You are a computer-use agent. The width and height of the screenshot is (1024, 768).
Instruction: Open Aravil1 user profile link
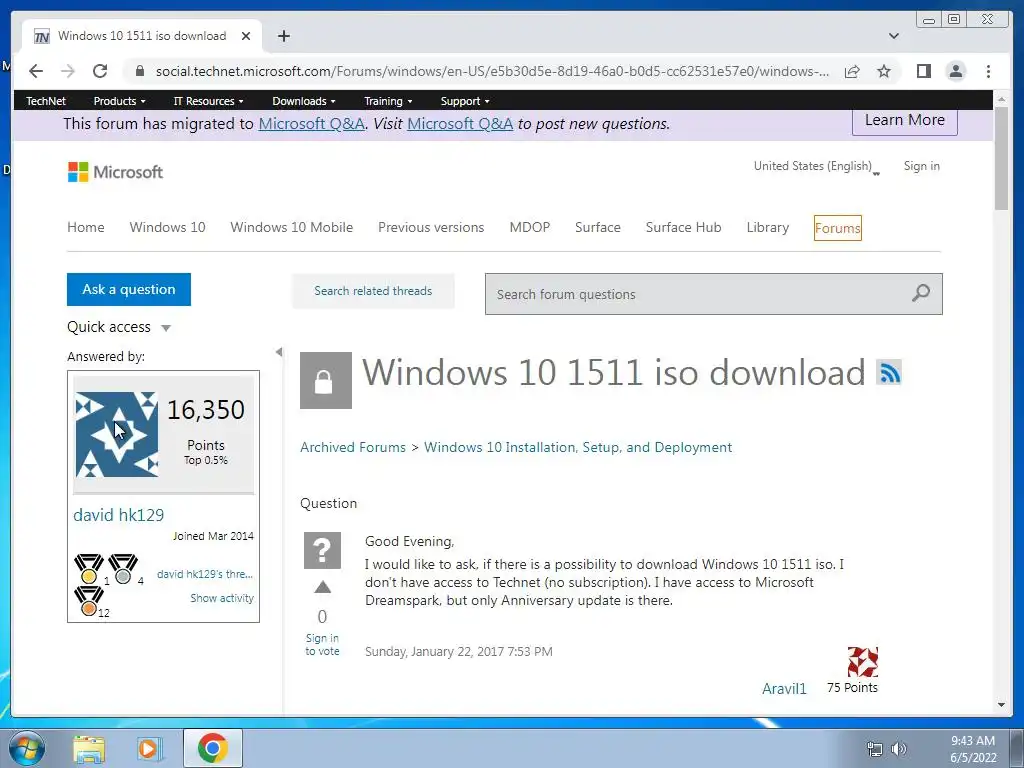point(784,689)
